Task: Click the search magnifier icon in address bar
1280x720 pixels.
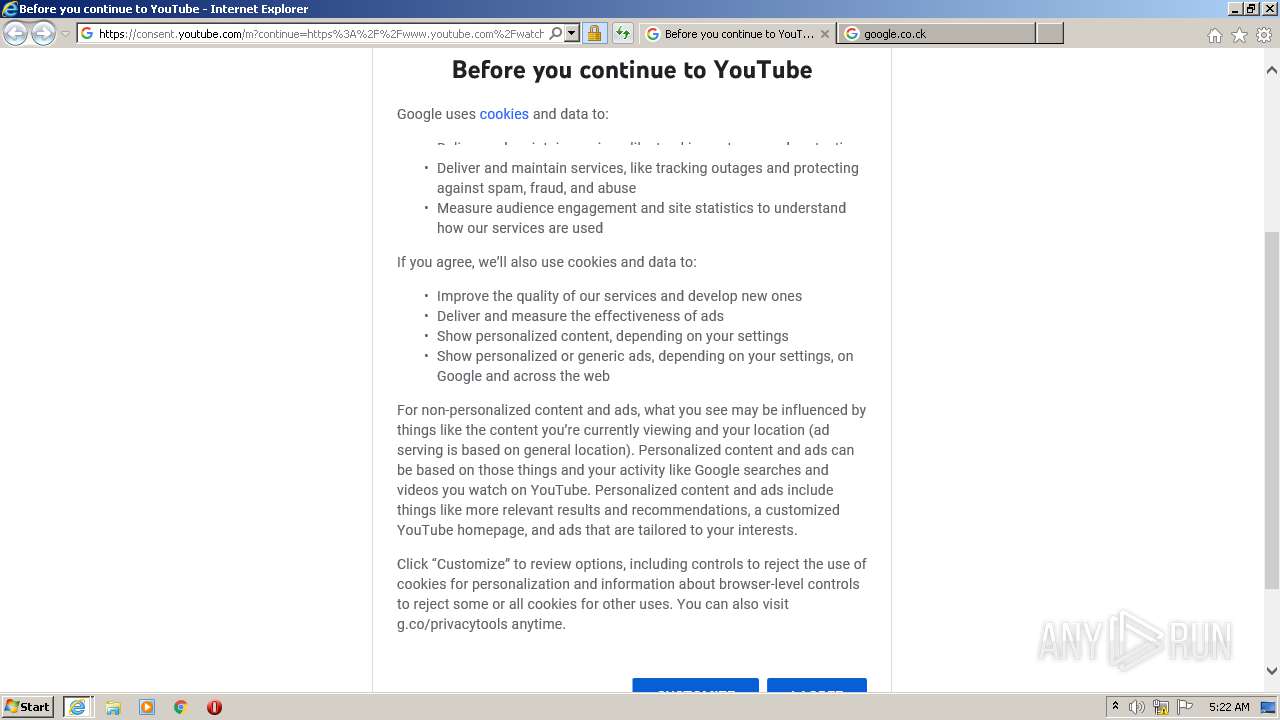Action: (x=556, y=33)
